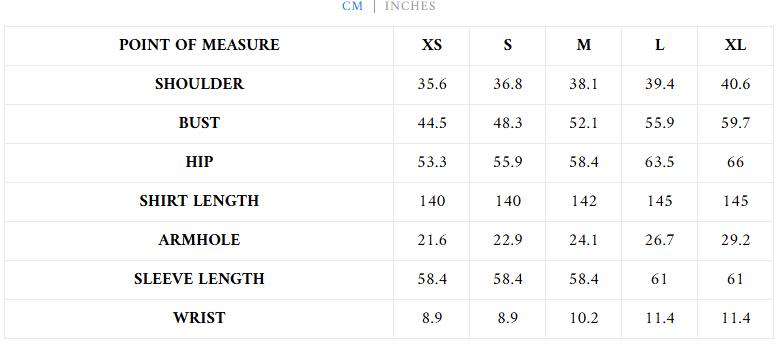
Task: Click the POINT OF MEASURE header
Action: (x=199, y=45)
